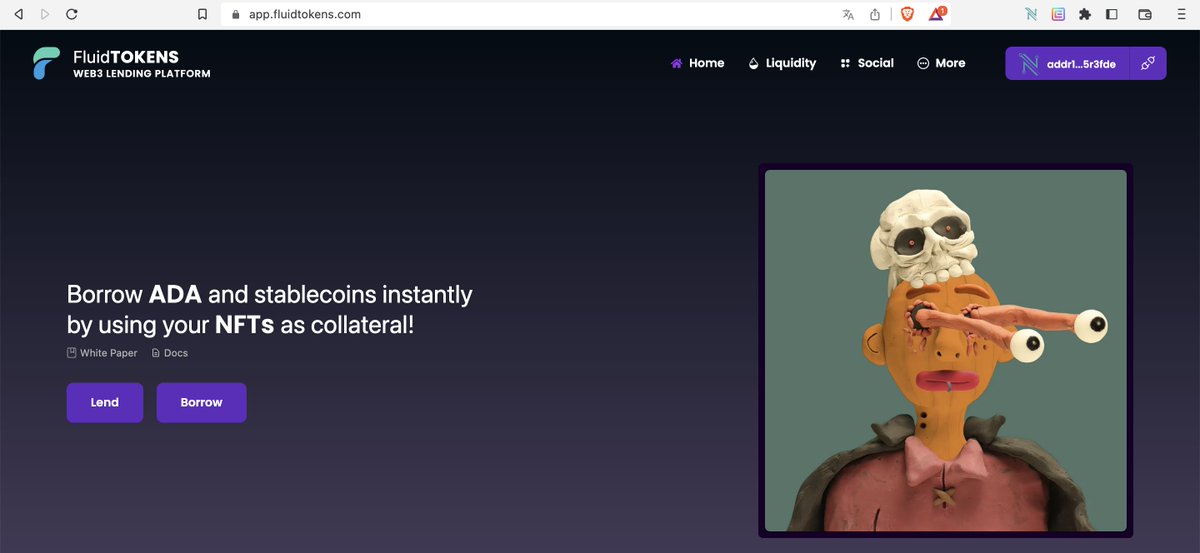
Task: Go to the Home nav item
Action: tap(697, 63)
